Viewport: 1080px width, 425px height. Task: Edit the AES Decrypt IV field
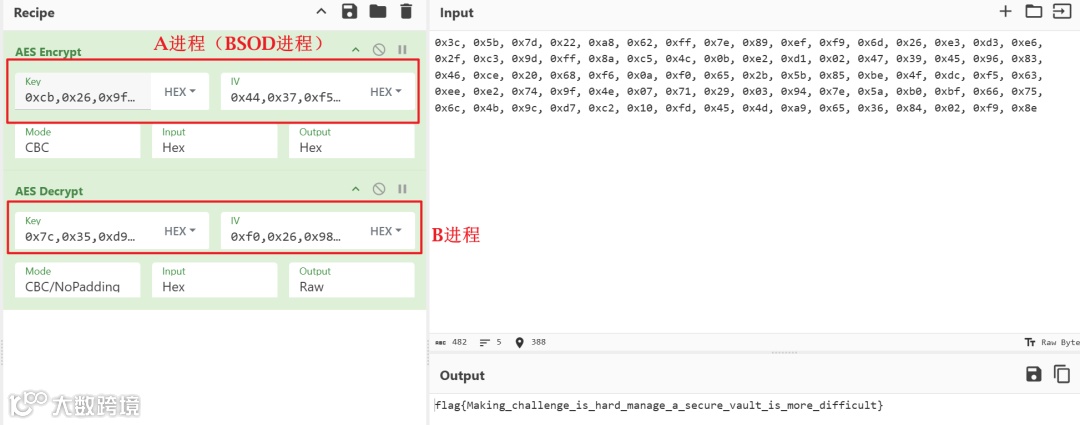pyautogui.click(x=289, y=231)
